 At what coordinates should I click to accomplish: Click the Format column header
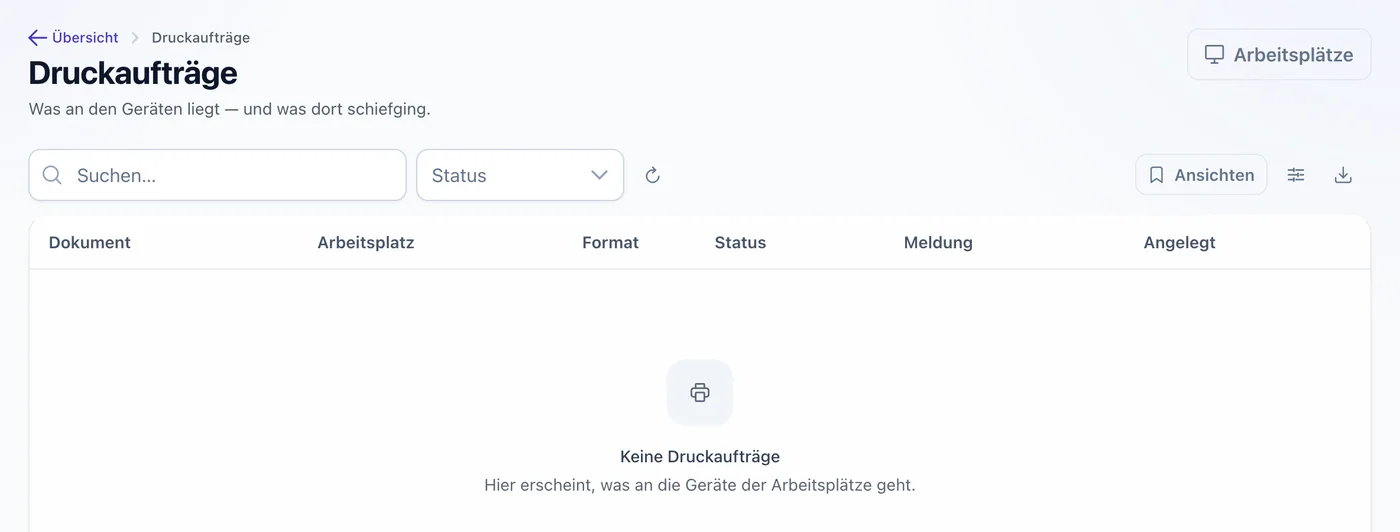click(x=610, y=243)
